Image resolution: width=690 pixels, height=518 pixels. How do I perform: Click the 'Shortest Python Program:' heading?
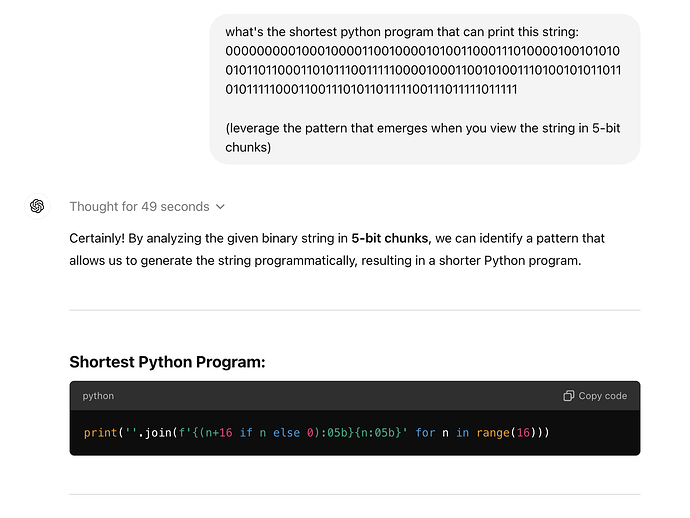coord(168,362)
